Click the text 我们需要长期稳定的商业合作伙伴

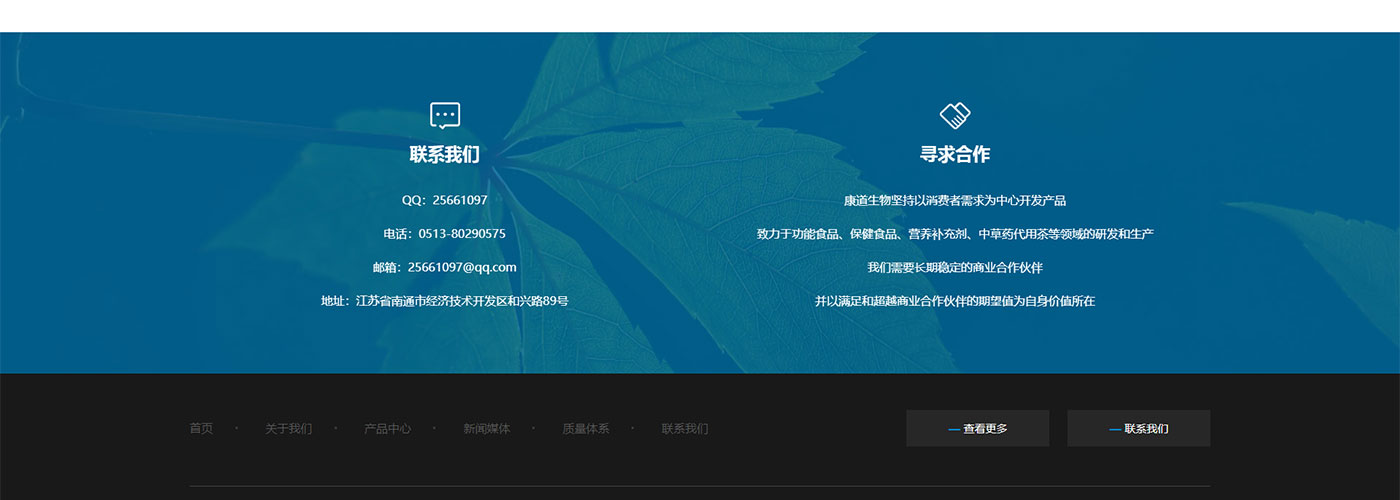pyautogui.click(x=955, y=268)
